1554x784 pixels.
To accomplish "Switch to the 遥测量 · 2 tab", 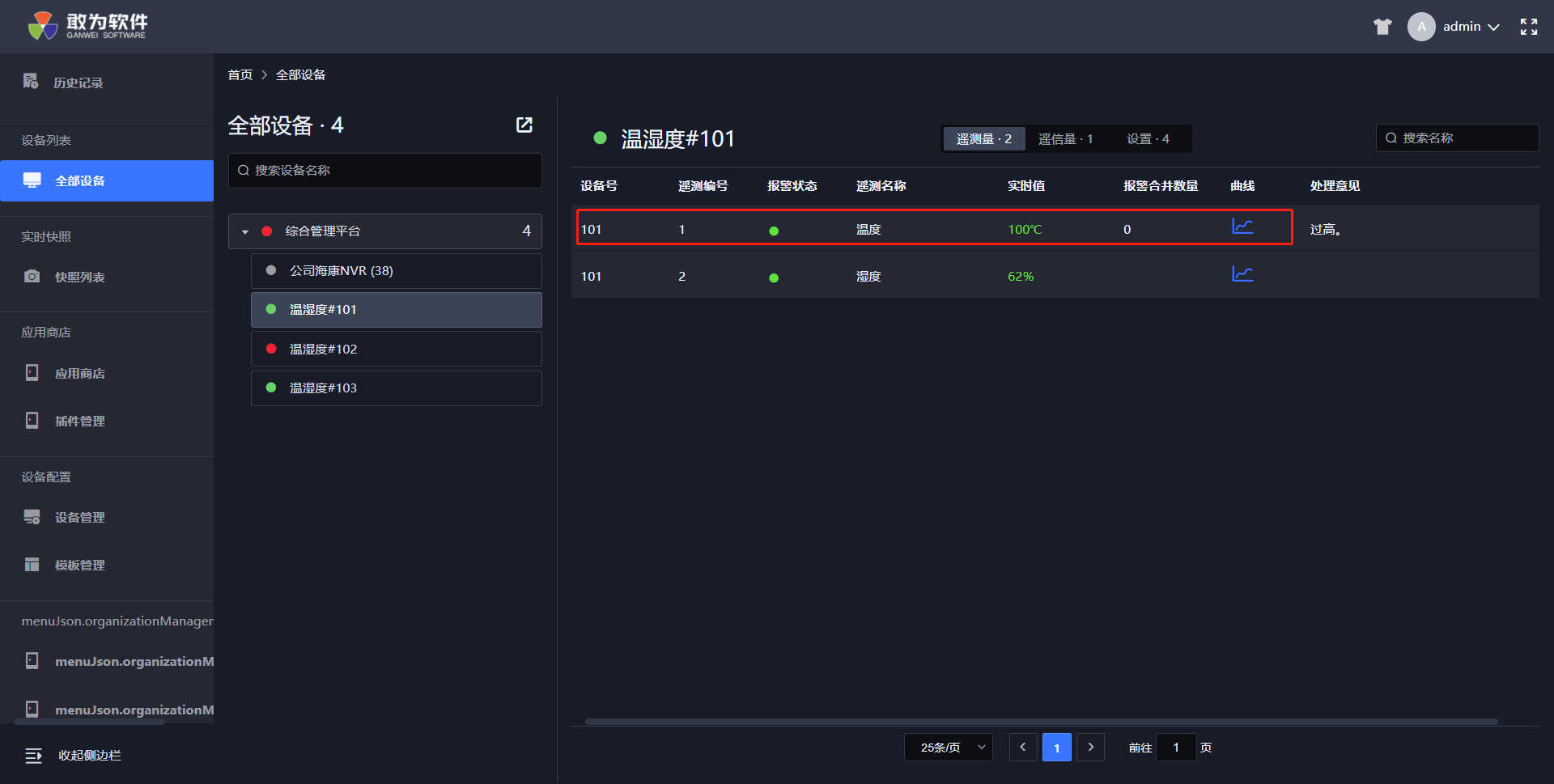I will coord(984,139).
